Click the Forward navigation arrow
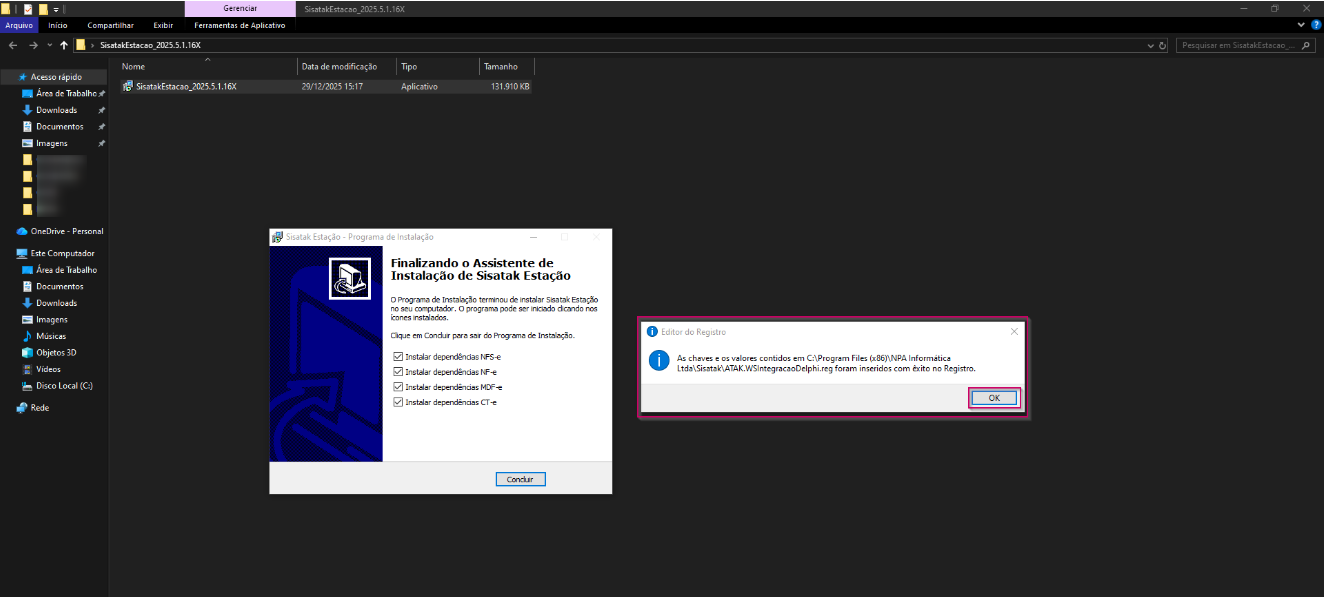Screen dimensions: 1325x597 pyautogui.click(x=33, y=45)
